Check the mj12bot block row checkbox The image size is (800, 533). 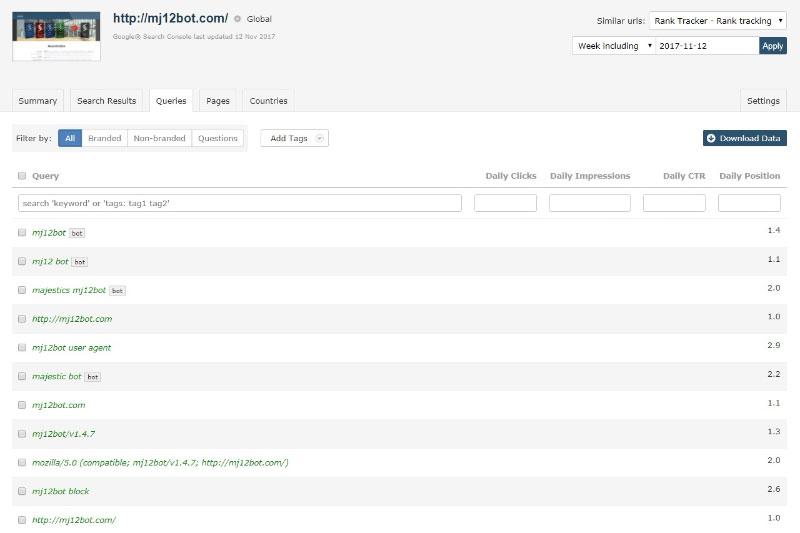22,491
